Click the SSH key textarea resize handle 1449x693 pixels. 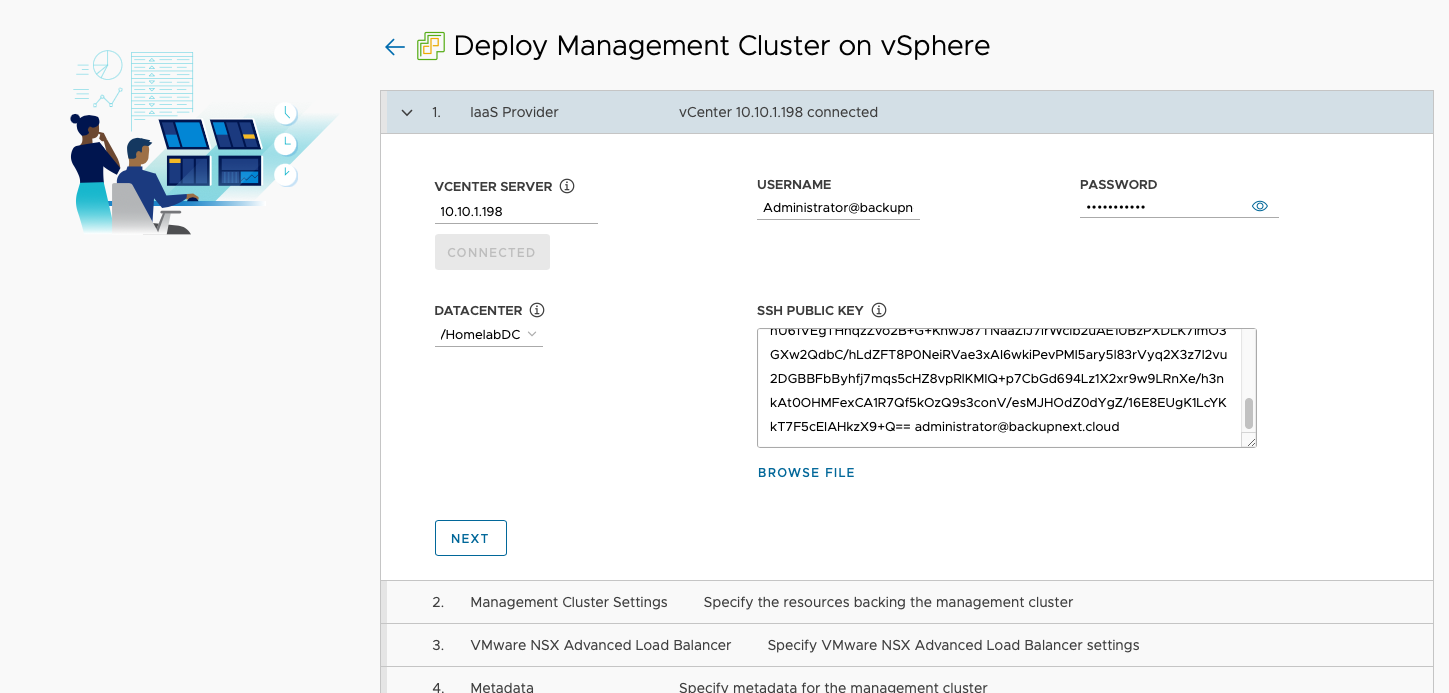(1249, 440)
